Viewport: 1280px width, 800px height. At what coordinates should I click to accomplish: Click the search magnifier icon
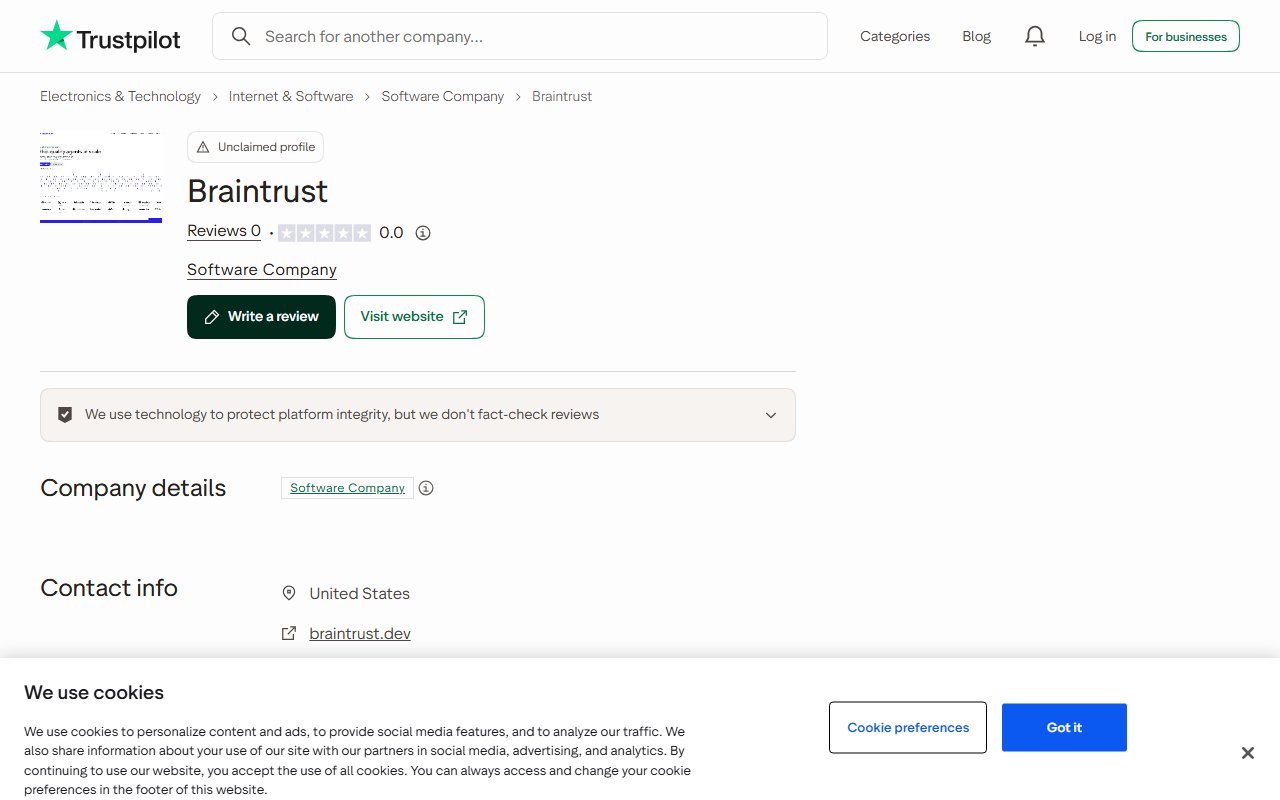241,37
